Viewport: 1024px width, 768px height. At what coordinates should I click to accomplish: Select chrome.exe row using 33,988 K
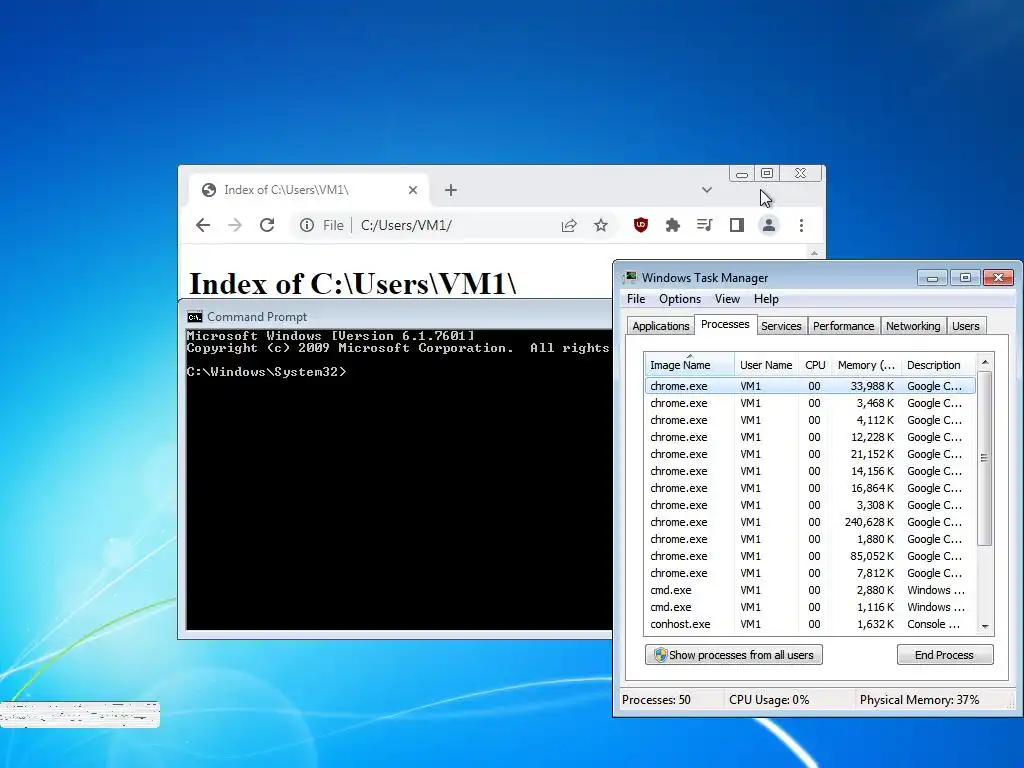click(x=810, y=387)
